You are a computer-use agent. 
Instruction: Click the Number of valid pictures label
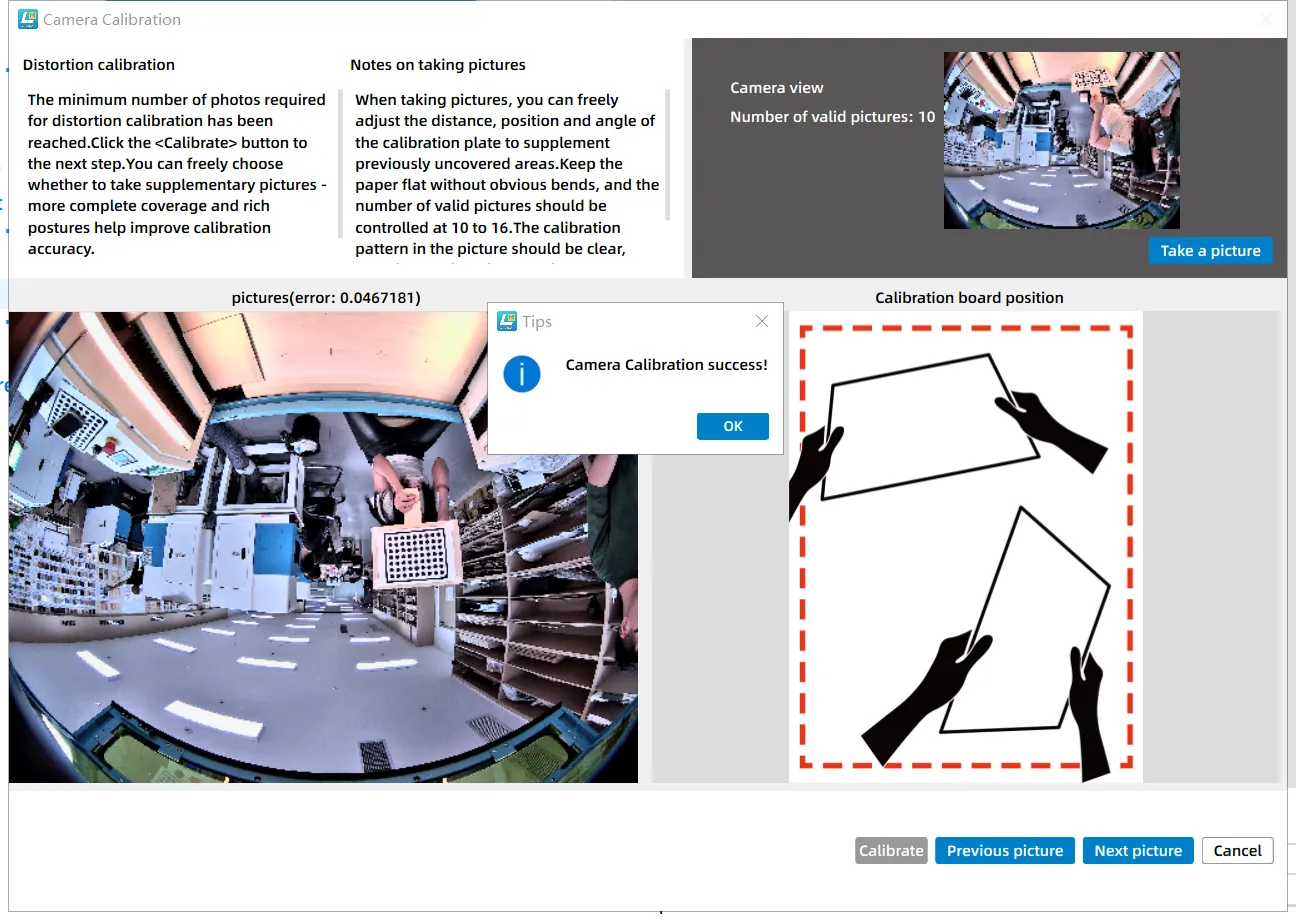tap(832, 117)
